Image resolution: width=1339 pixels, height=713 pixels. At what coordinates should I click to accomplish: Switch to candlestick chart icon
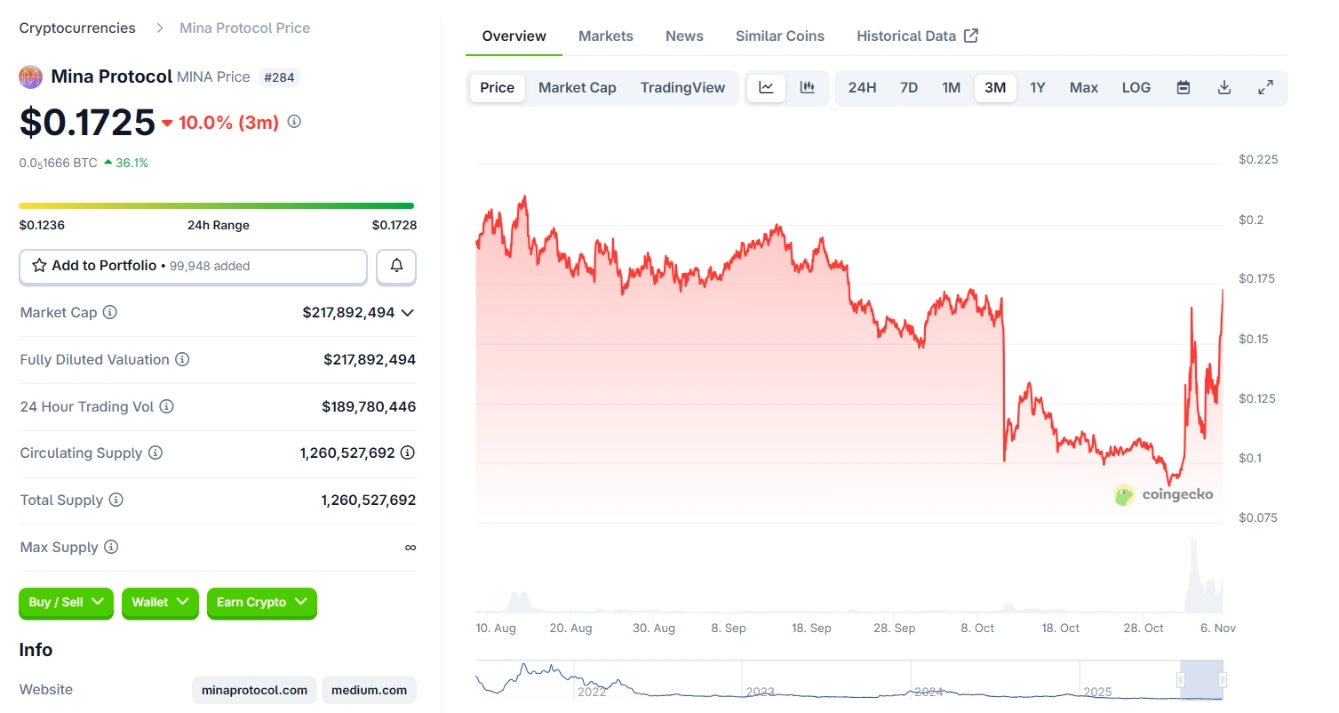(807, 88)
